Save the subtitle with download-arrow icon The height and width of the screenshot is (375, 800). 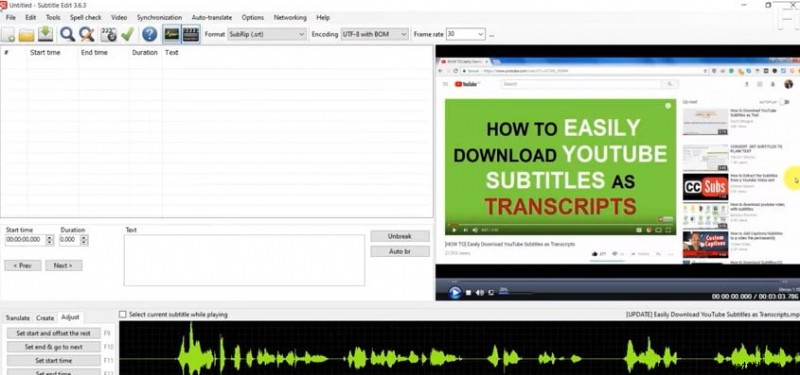tap(46, 34)
